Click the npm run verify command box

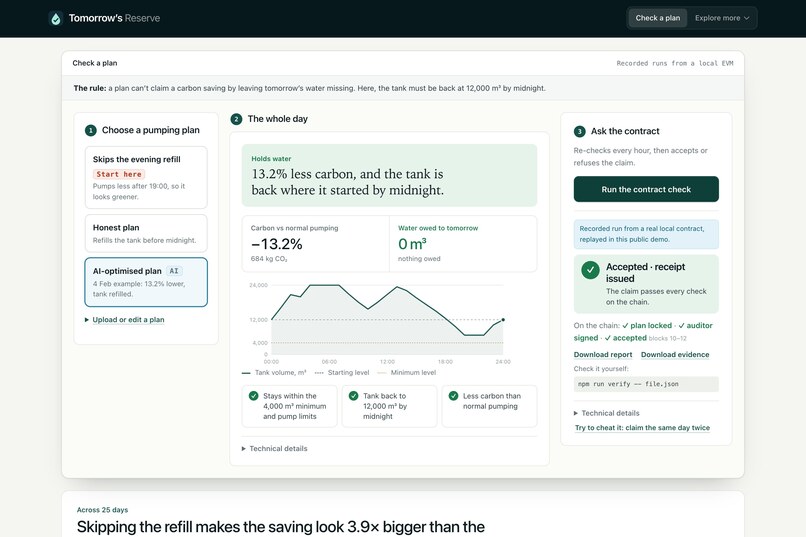(x=646, y=384)
